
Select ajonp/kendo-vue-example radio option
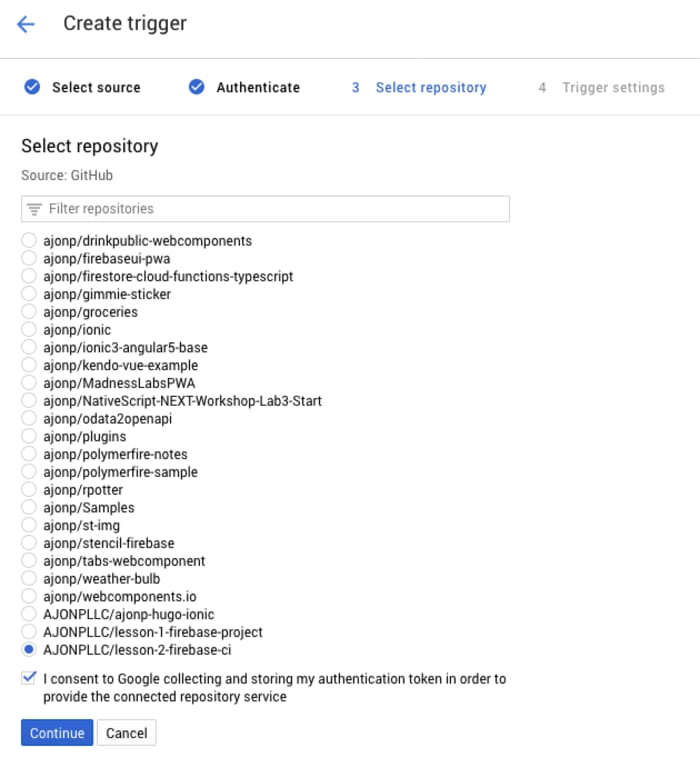29,366
